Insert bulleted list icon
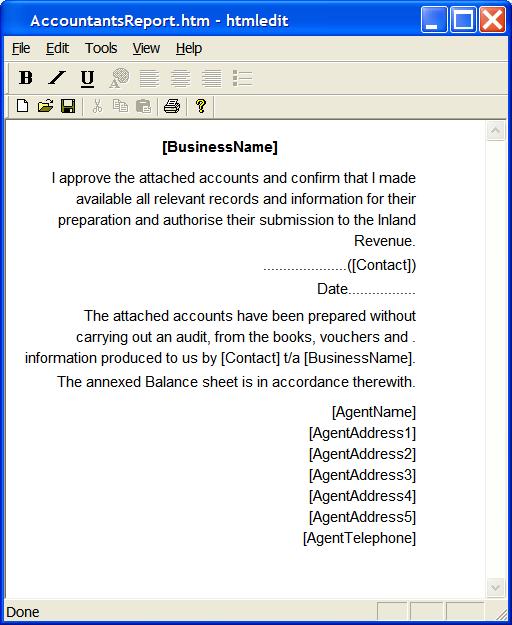 coord(242,78)
